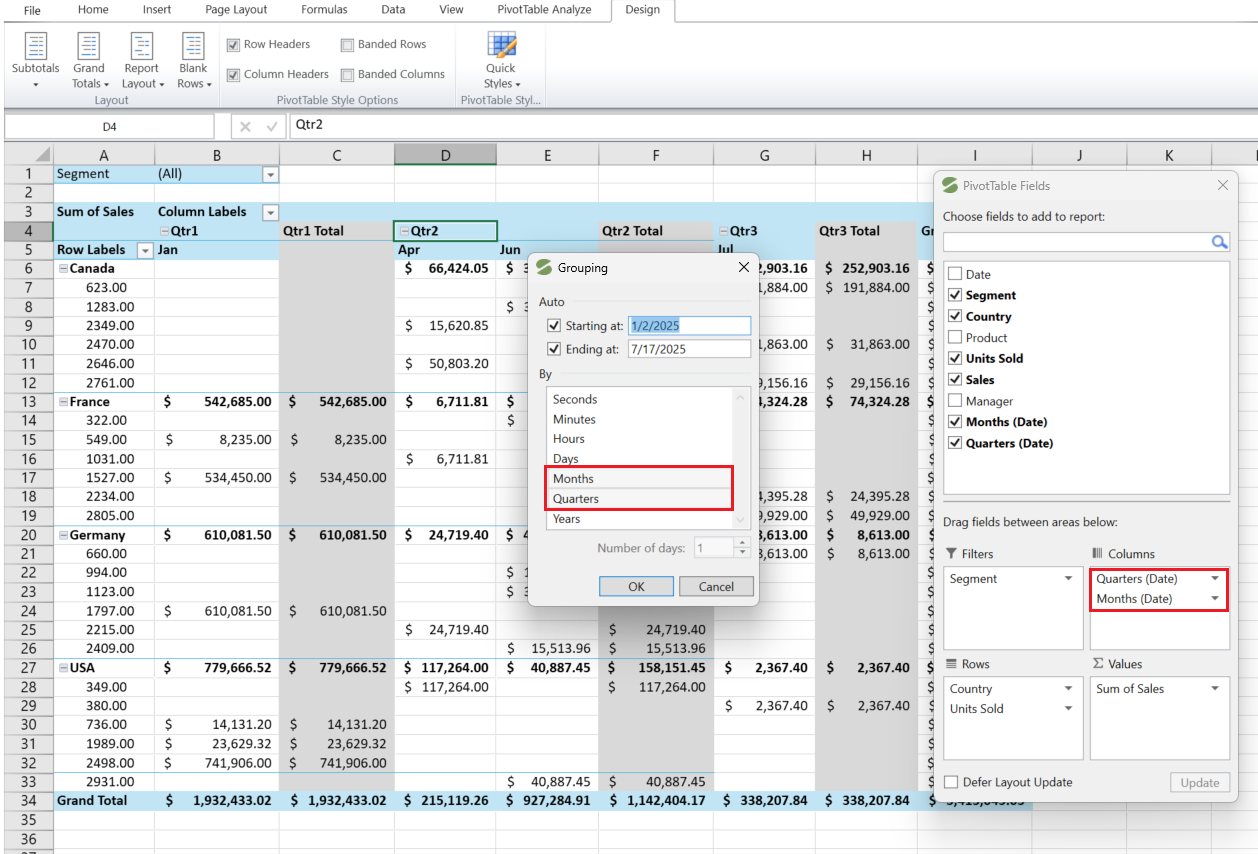This screenshot has width=1258, height=854.
Task: Click the select-all corner of the sheet
Action: tap(28, 155)
